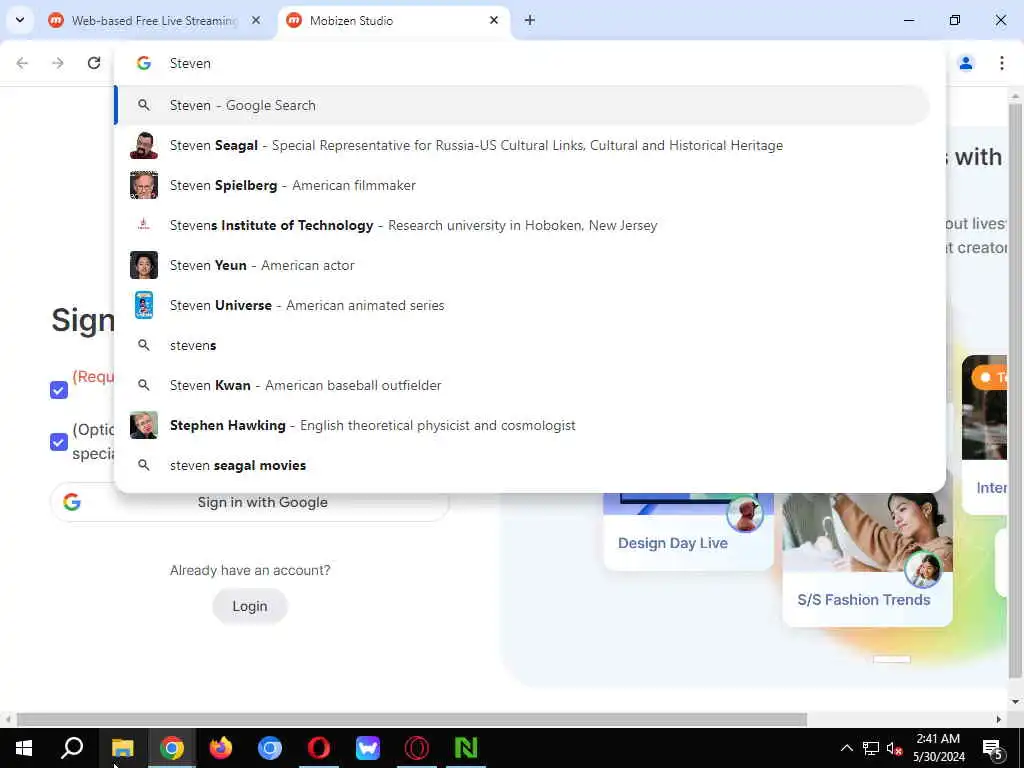Open the Windows Start menu
Screen dimensions: 1024x768
click(x=24, y=748)
